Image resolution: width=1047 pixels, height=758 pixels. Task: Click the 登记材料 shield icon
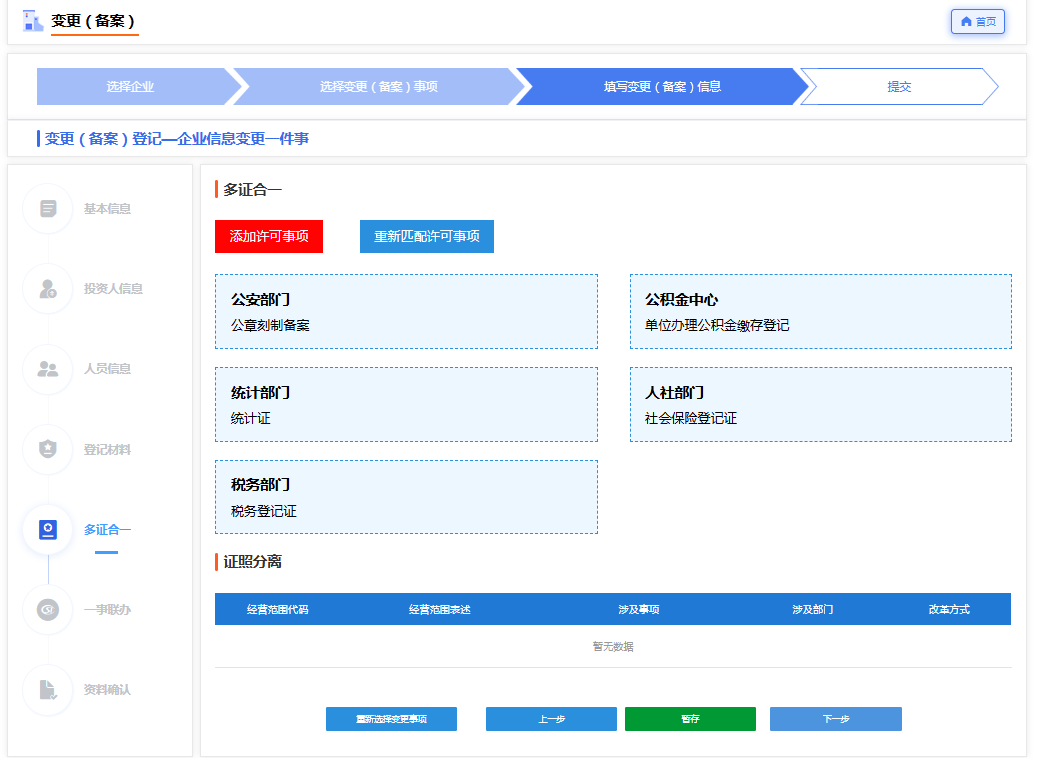48,449
